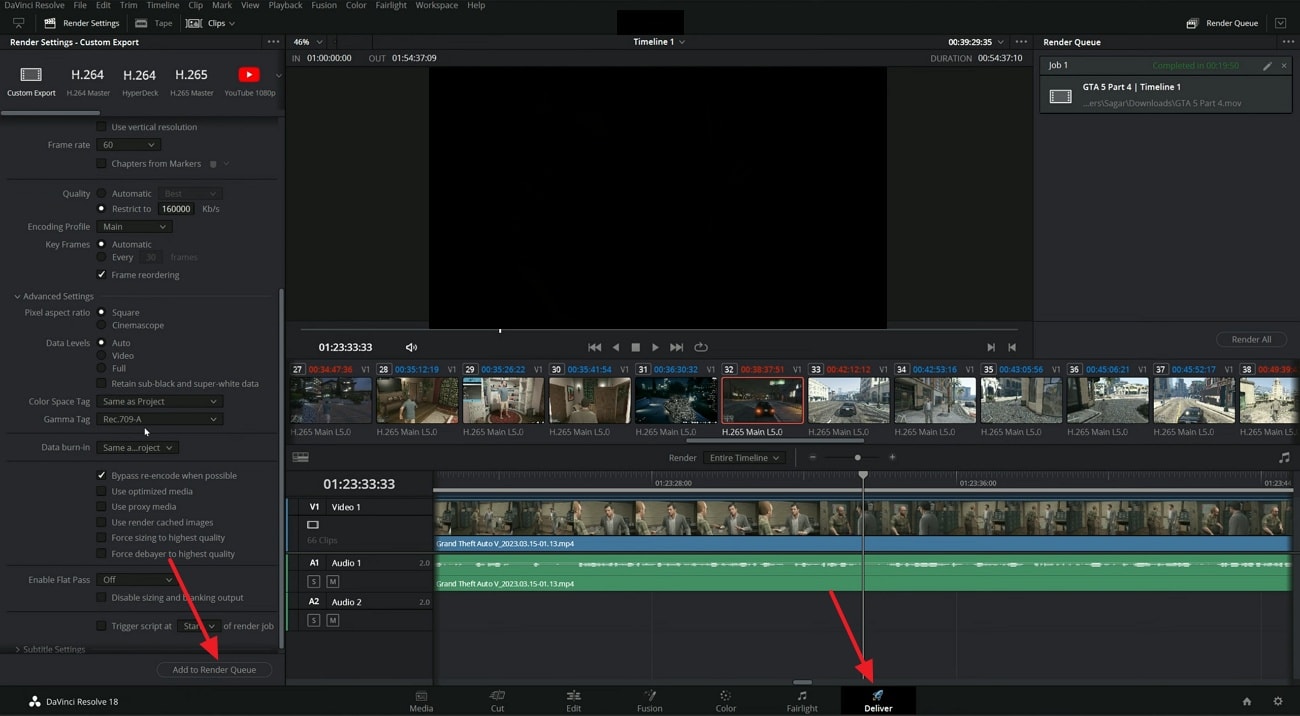Open the Playback menu
This screenshot has width=1300, height=716.
tap(285, 5)
